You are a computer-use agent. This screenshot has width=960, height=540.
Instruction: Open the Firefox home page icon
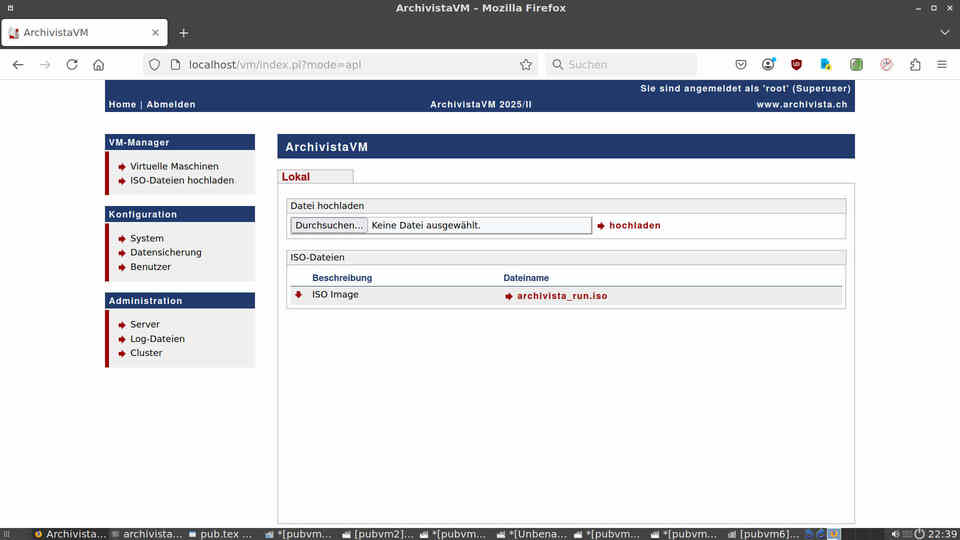99,64
